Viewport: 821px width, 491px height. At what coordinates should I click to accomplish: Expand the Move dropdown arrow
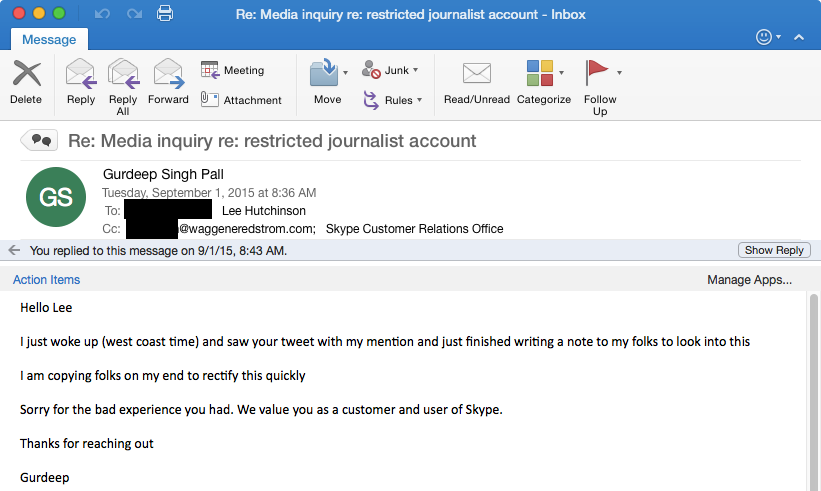(346, 73)
